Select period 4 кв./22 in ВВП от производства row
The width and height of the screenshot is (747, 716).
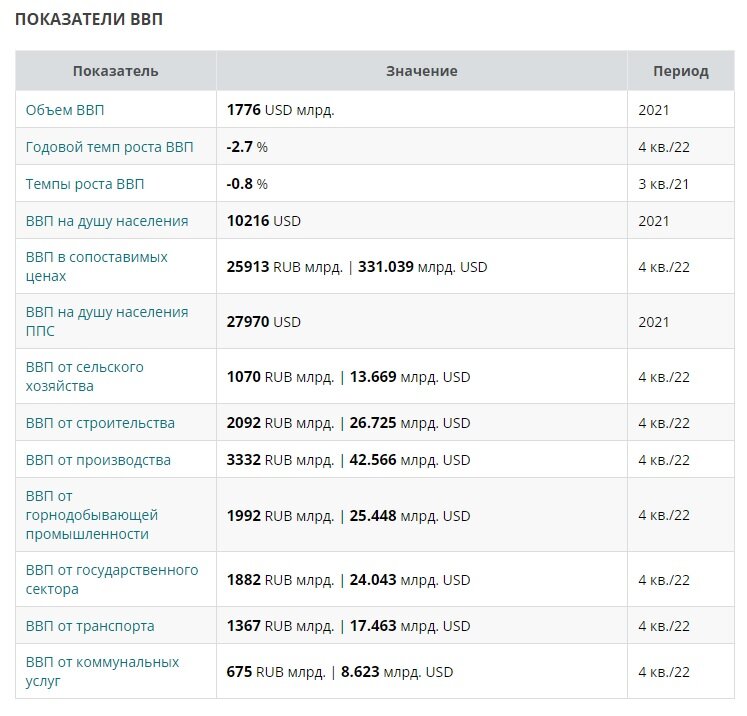pos(664,460)
